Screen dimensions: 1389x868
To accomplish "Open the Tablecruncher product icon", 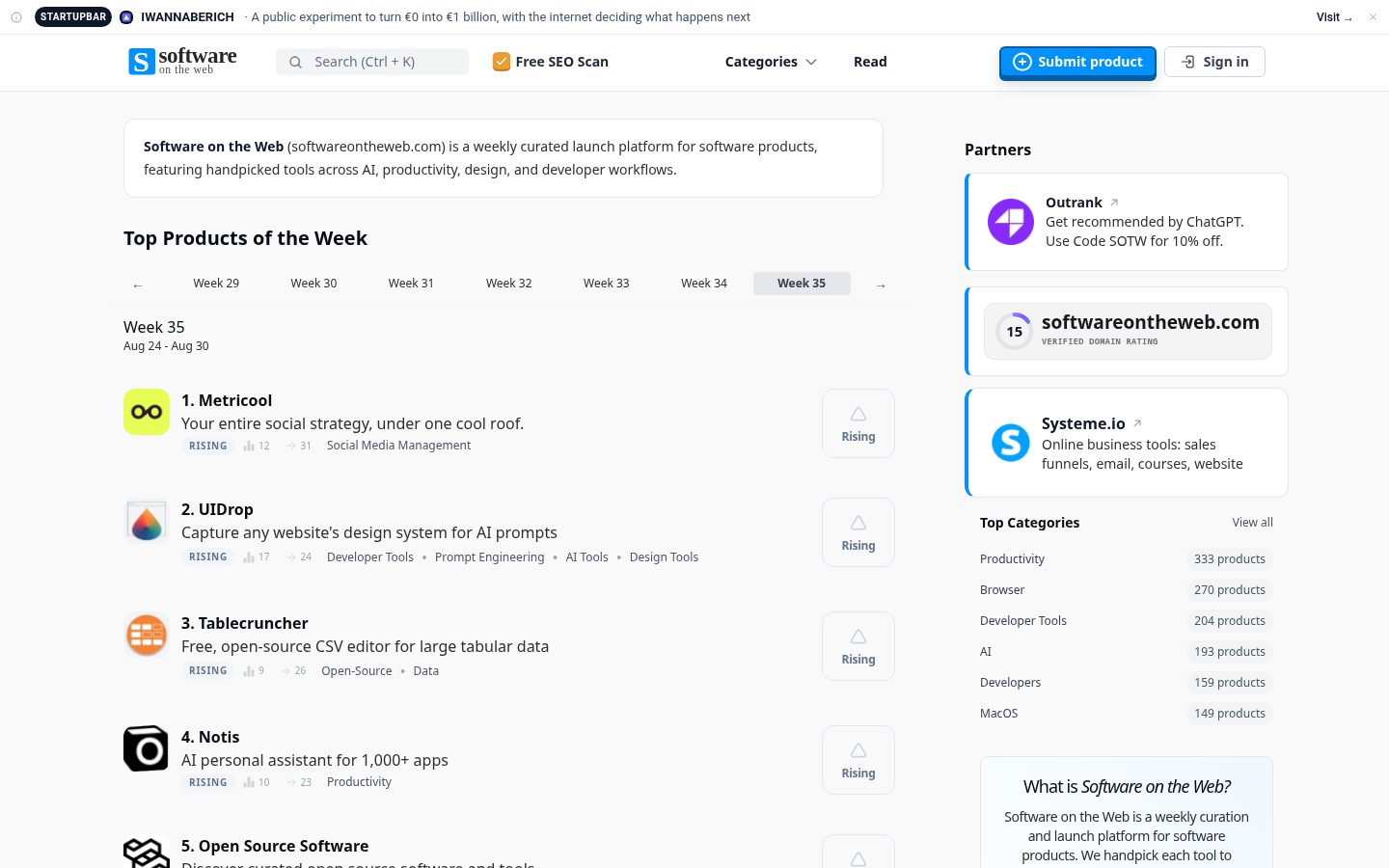I will tap(147, 635).
